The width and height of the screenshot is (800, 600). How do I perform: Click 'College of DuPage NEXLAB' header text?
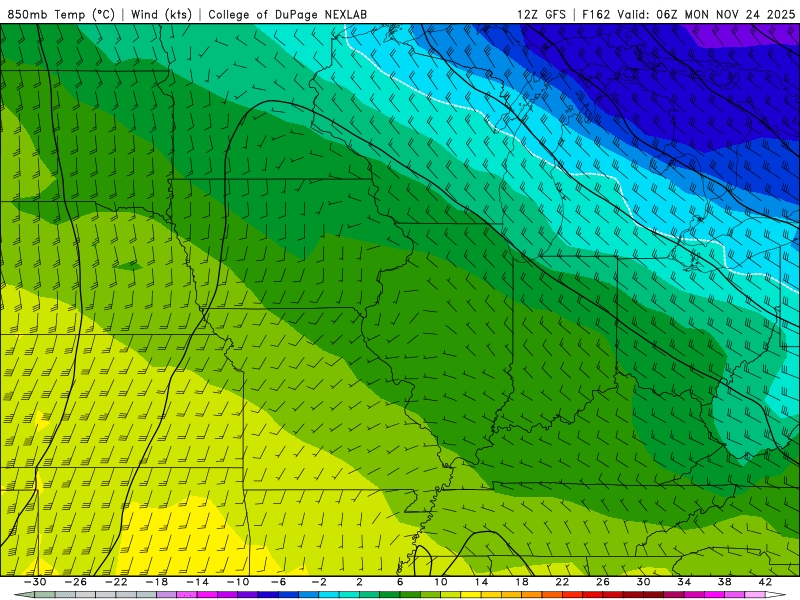287,14
